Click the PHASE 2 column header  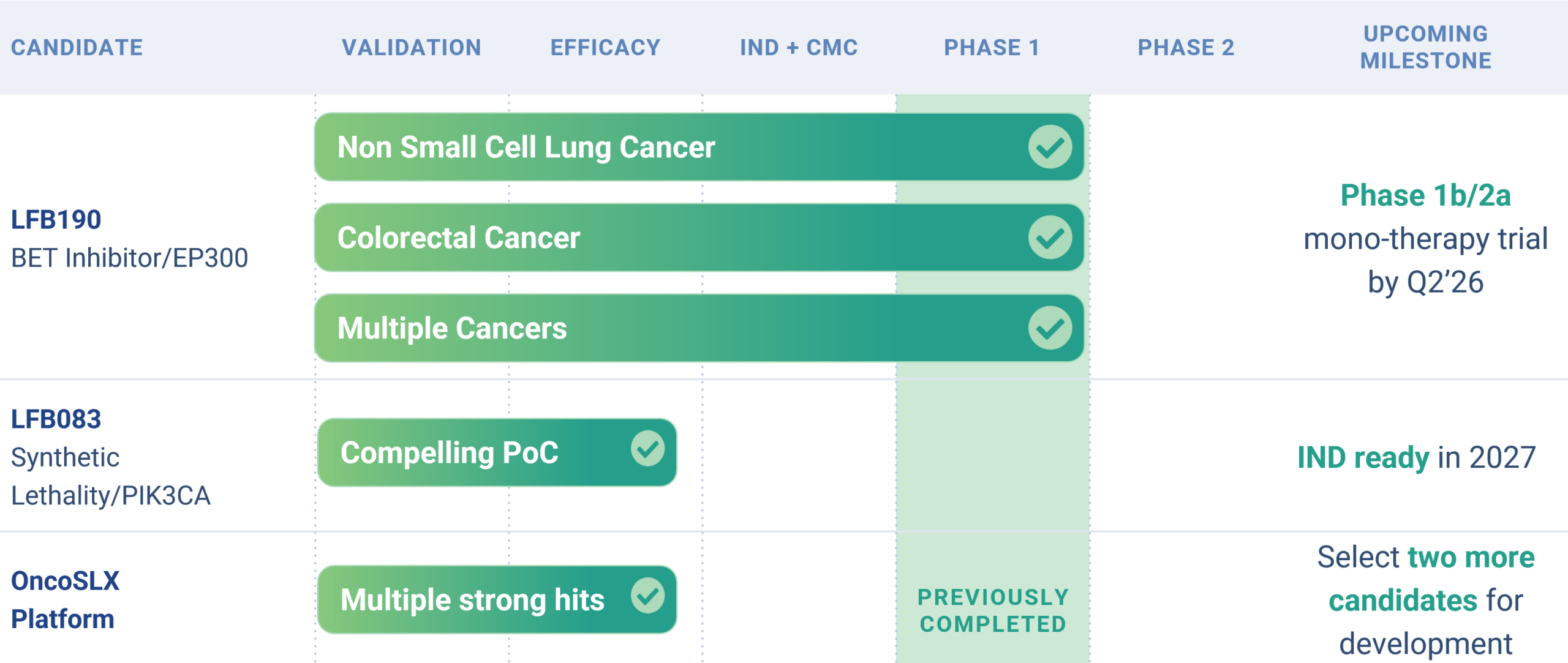coord(1186,48)
